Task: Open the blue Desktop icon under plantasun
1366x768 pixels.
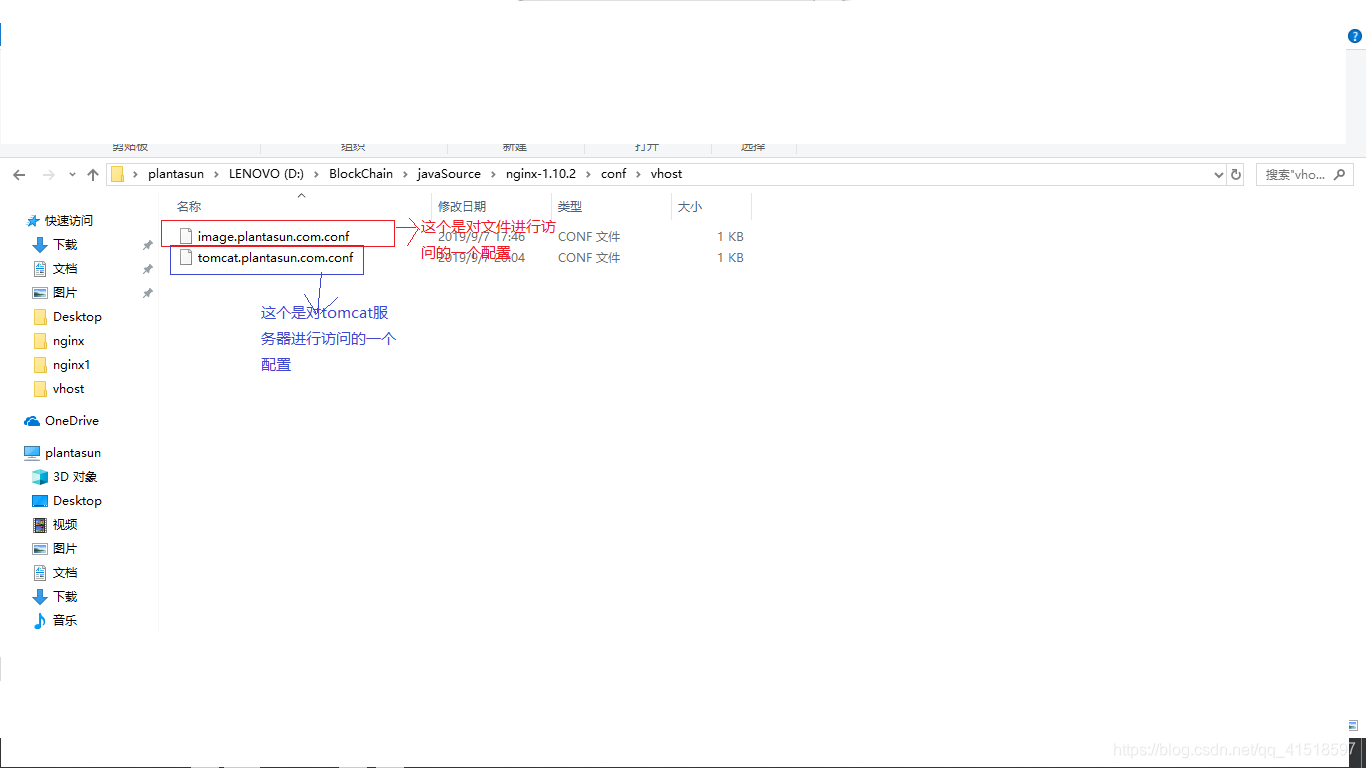Action: coord(40,501)
